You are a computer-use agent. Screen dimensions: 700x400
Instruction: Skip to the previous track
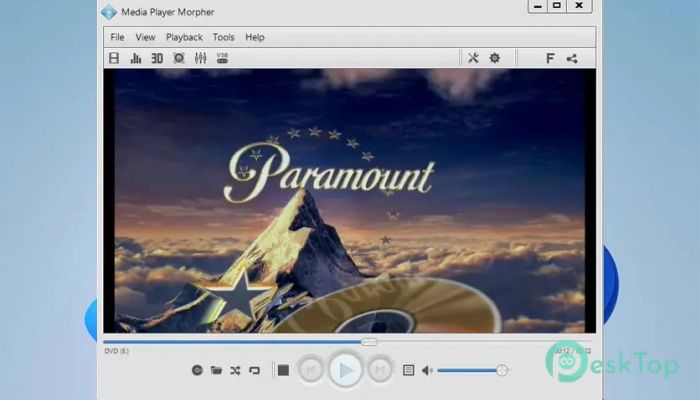click(311, 369)
